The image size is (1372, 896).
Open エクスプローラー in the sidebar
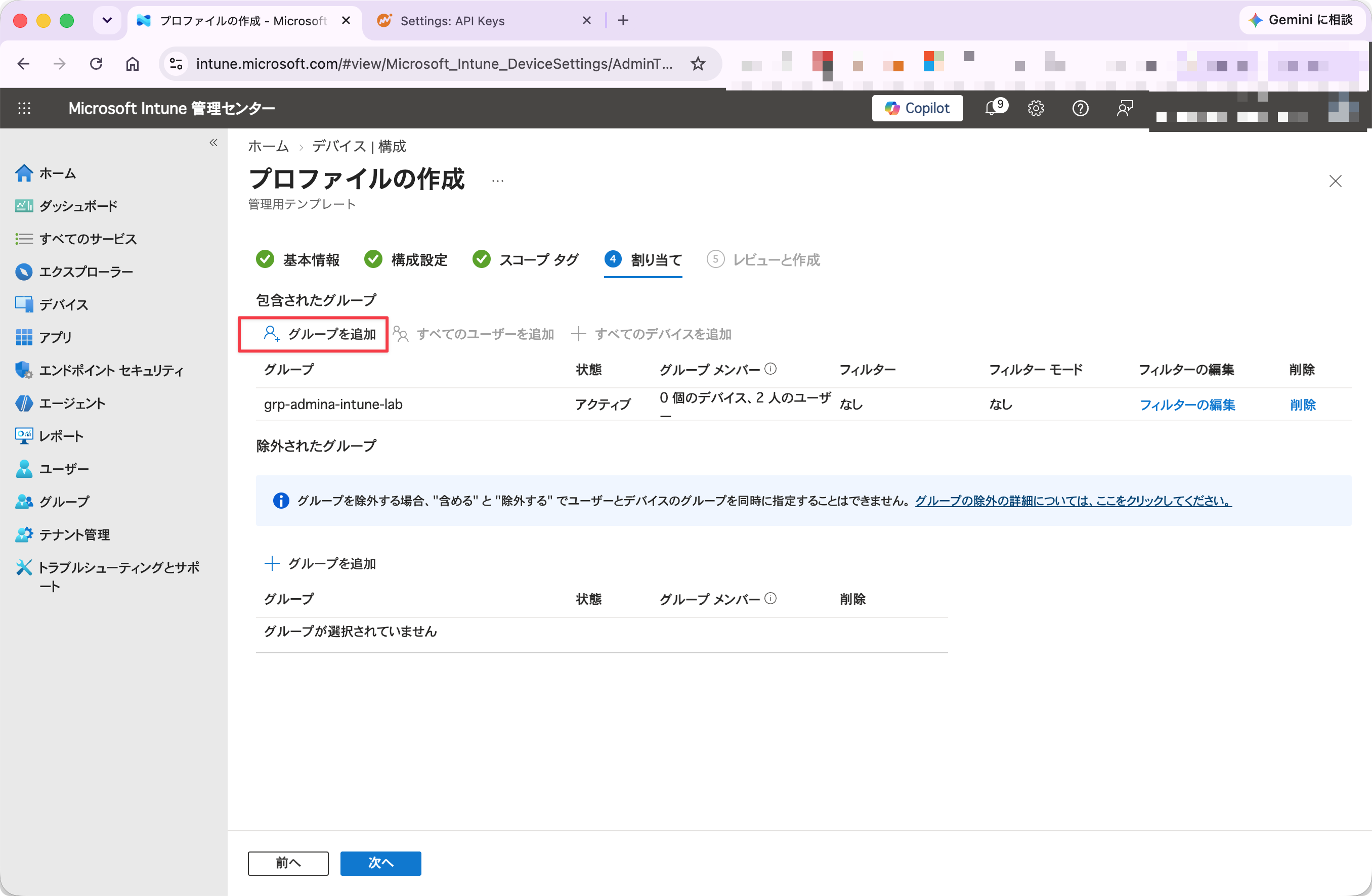tap(74, 272)
